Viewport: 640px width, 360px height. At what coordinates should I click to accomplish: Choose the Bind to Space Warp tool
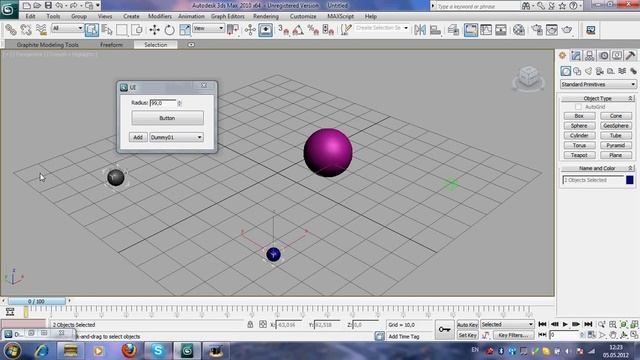click(x=41, y=29)
